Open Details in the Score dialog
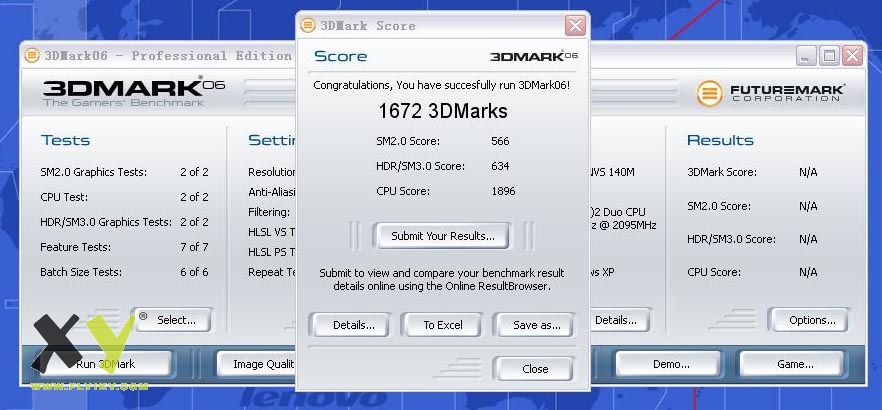This screenshot has width=882, height=410. (x=350, y=325)
